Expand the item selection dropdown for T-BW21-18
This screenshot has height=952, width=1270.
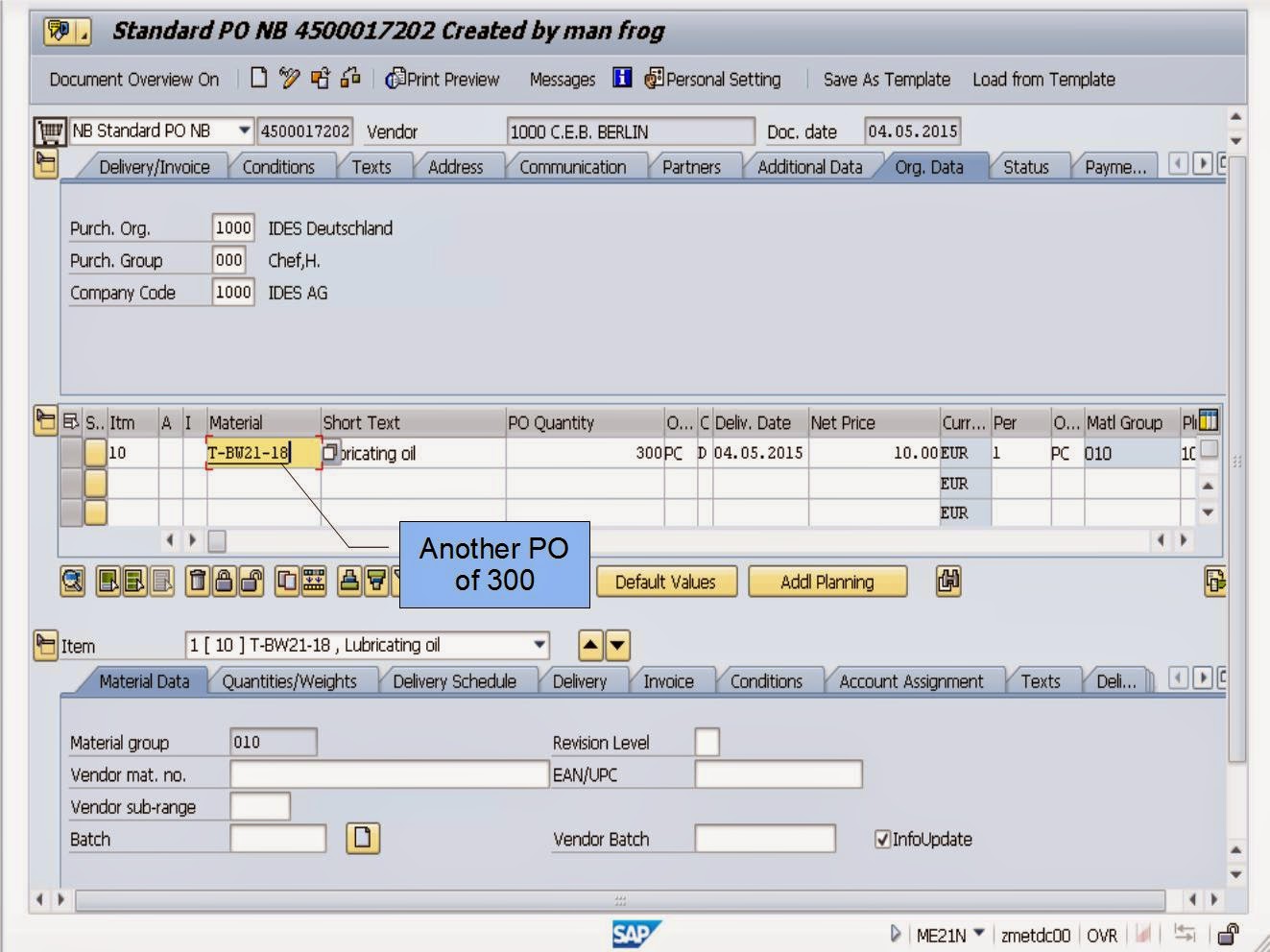pos(538,645)
